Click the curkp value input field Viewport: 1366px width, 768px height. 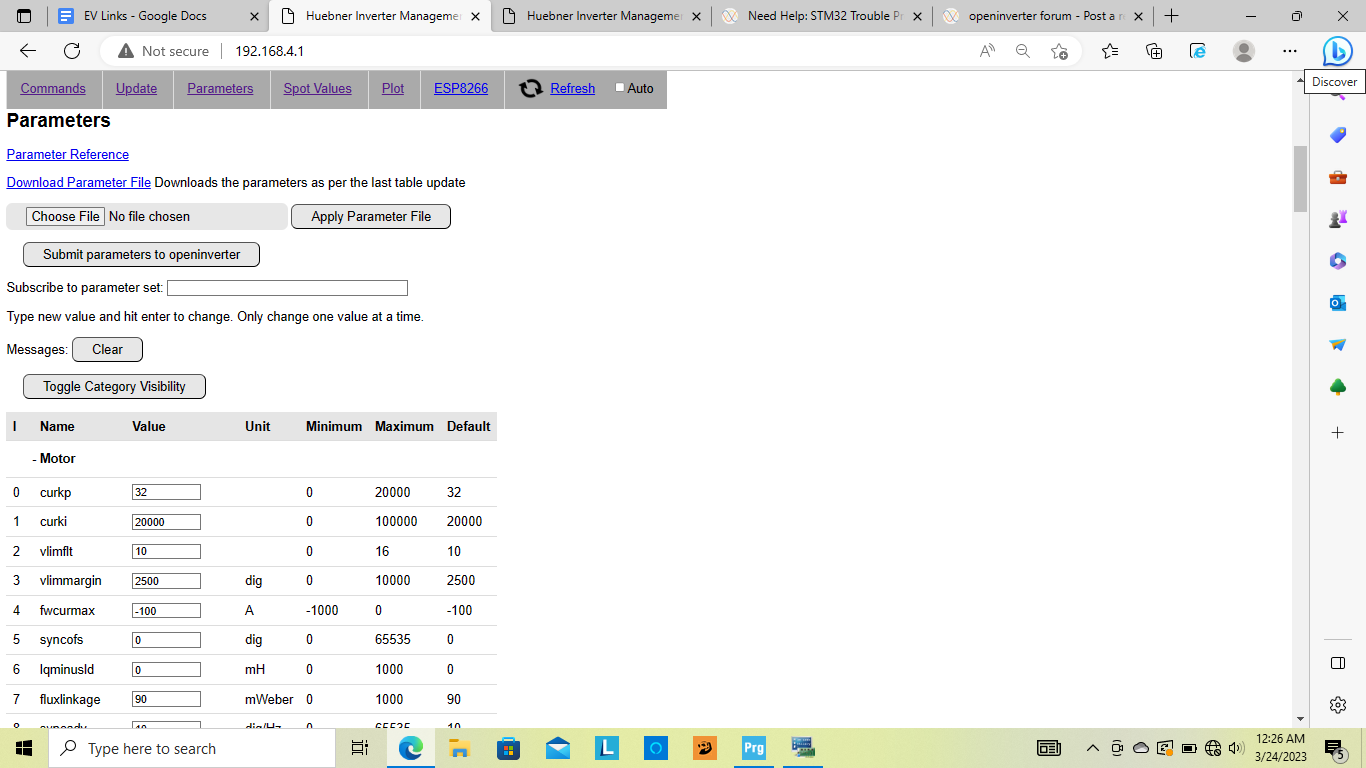(x=166, y=492)
